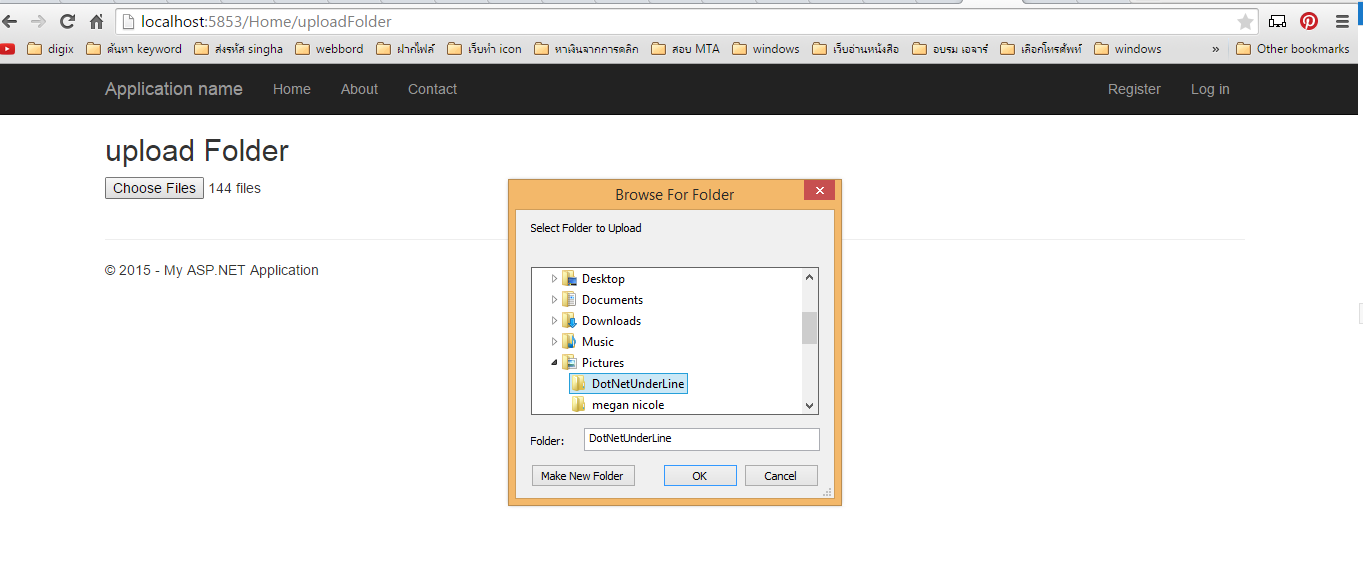Collapse the Pictures tree node

click(554, 362)
